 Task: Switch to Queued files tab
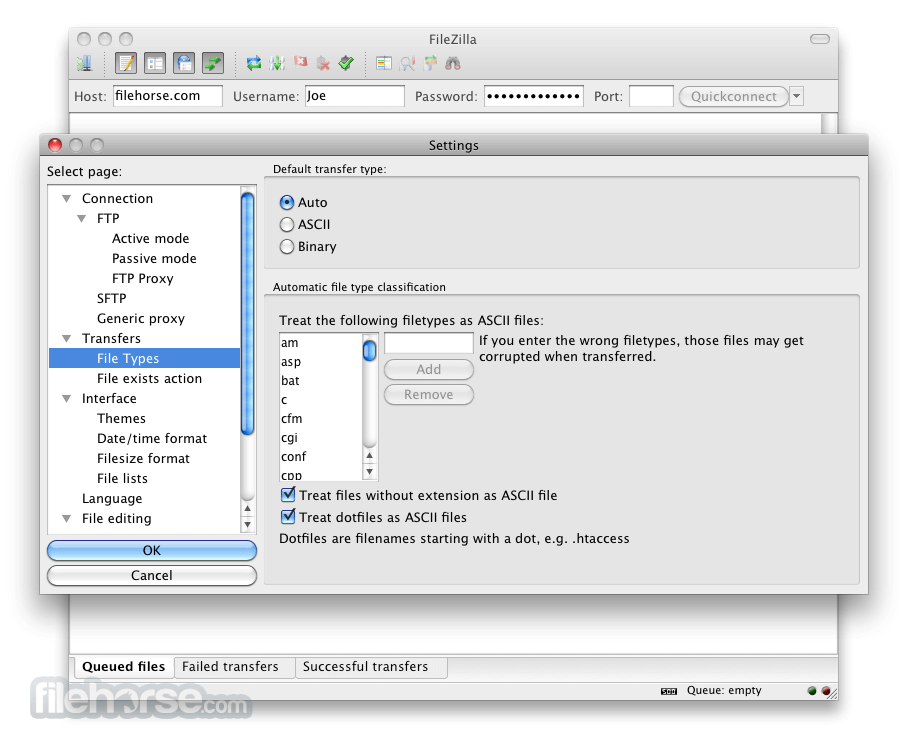click(x=124, y=667)
